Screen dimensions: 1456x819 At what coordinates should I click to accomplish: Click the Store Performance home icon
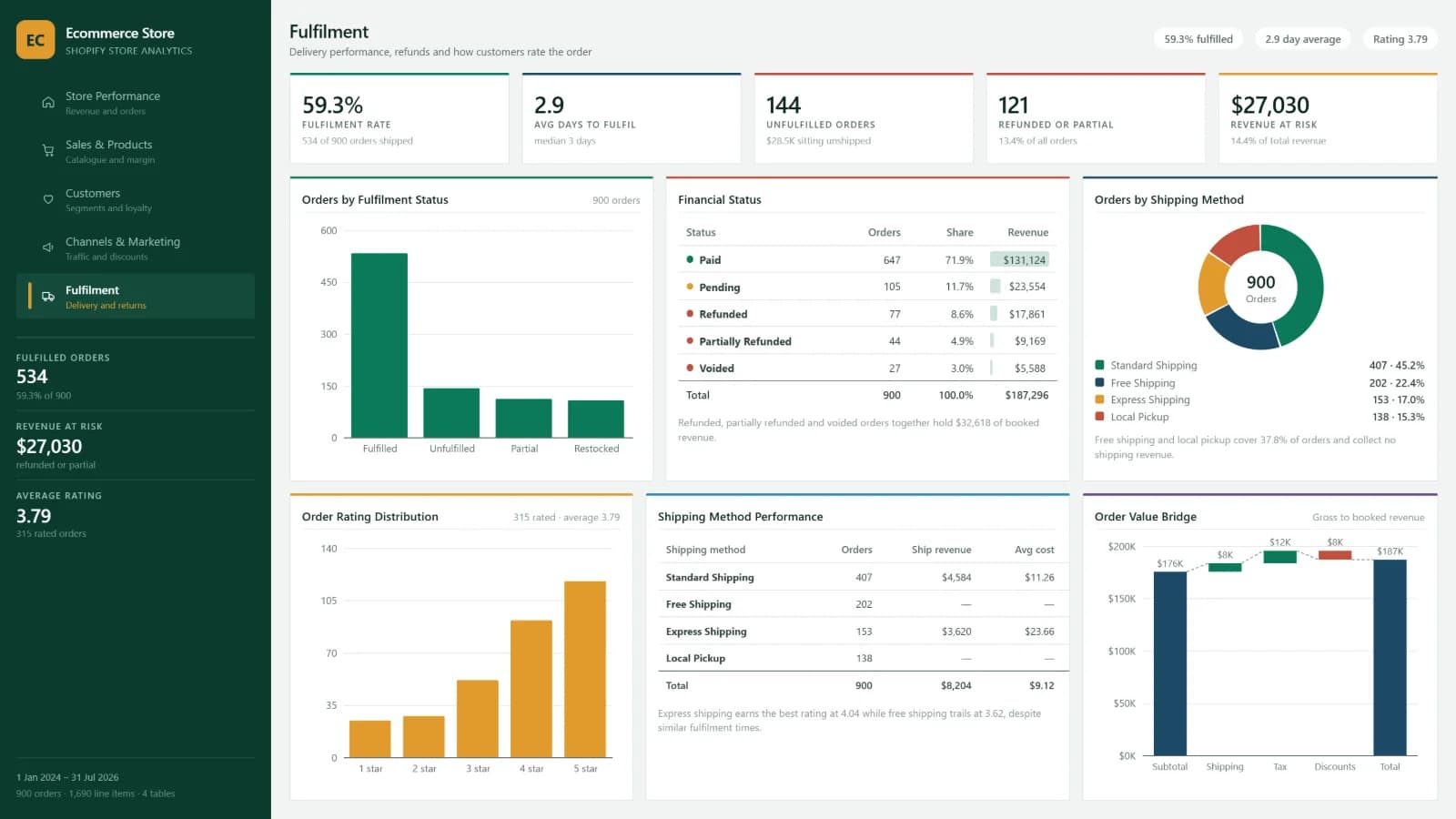(48, 103)
